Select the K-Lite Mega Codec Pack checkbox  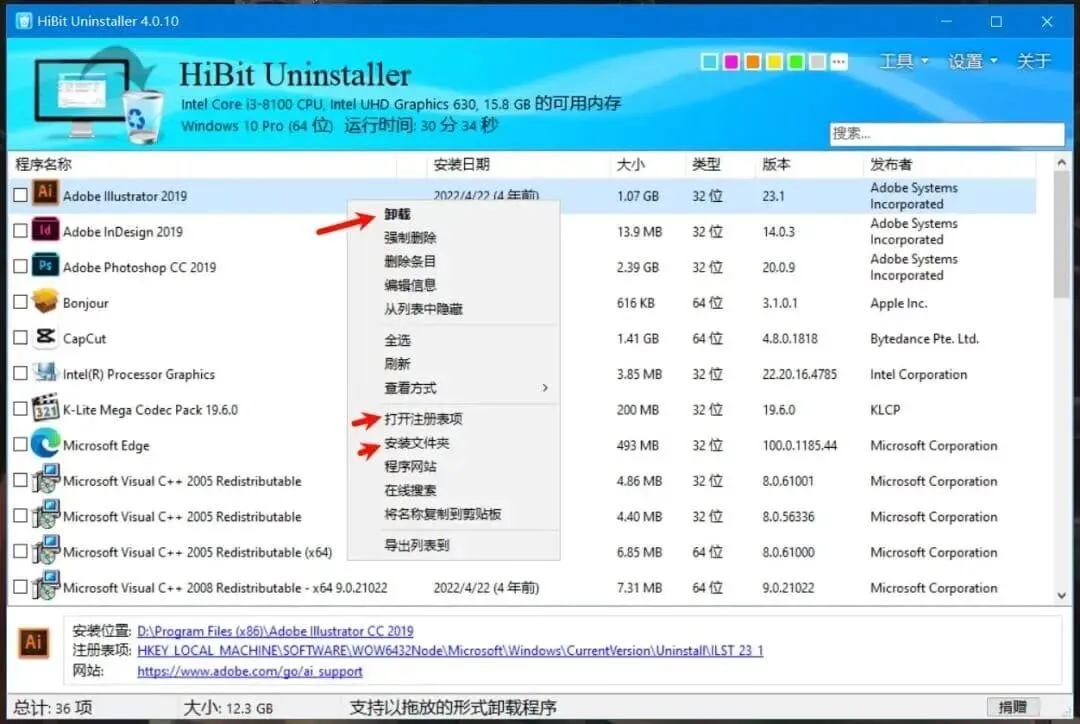click(x=21, y=409)
